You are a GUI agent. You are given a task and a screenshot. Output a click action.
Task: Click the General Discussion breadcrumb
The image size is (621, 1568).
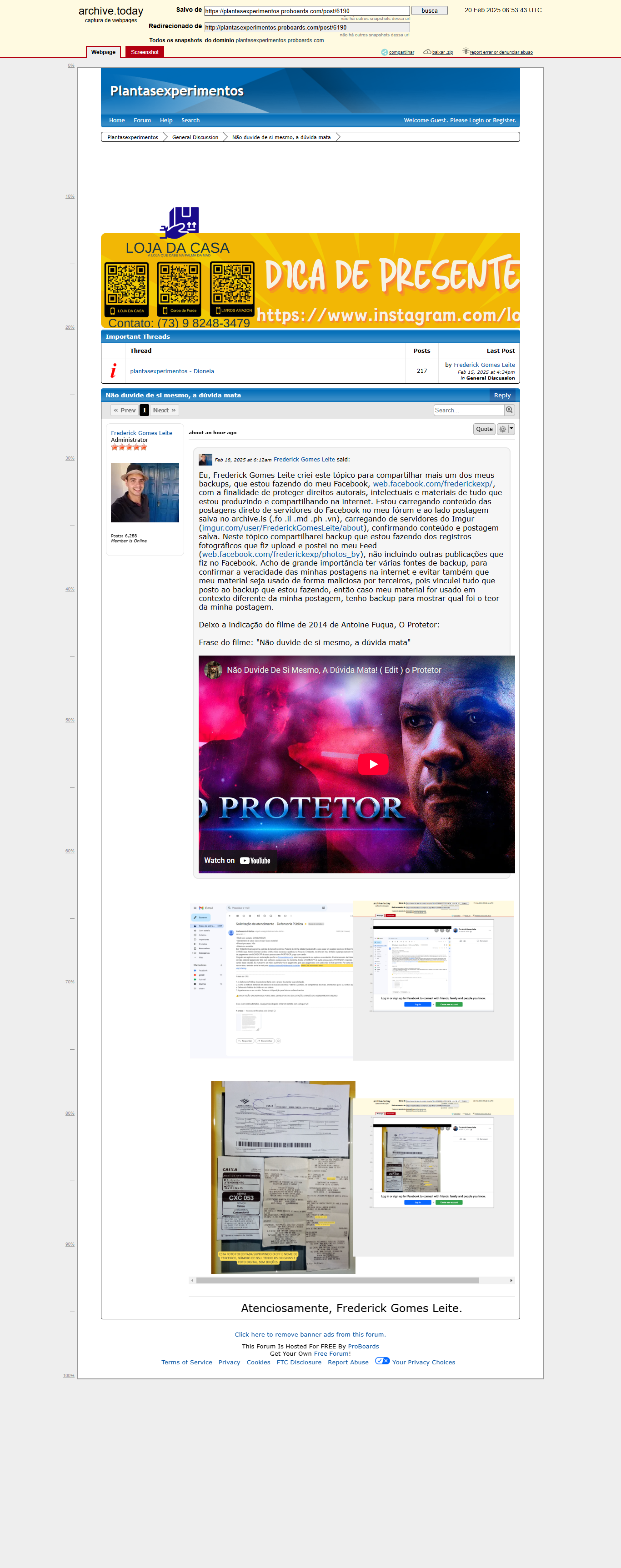(195, 138)
